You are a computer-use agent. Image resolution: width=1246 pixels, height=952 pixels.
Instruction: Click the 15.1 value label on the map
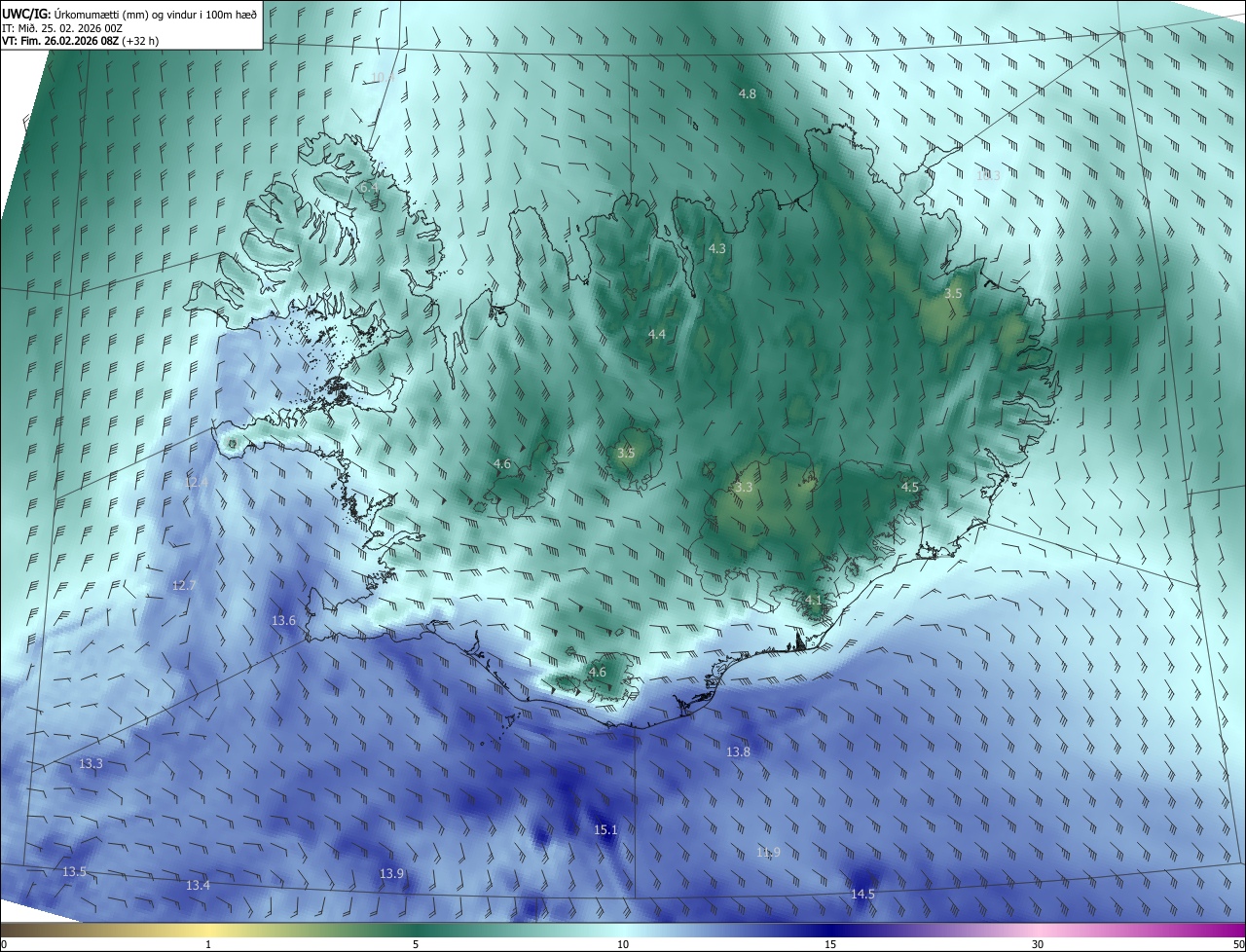click(x=605, y=829)
